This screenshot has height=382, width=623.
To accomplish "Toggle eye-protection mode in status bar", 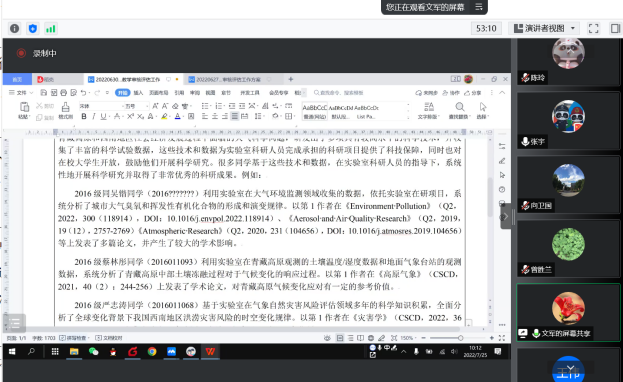I will pos(327,338).
